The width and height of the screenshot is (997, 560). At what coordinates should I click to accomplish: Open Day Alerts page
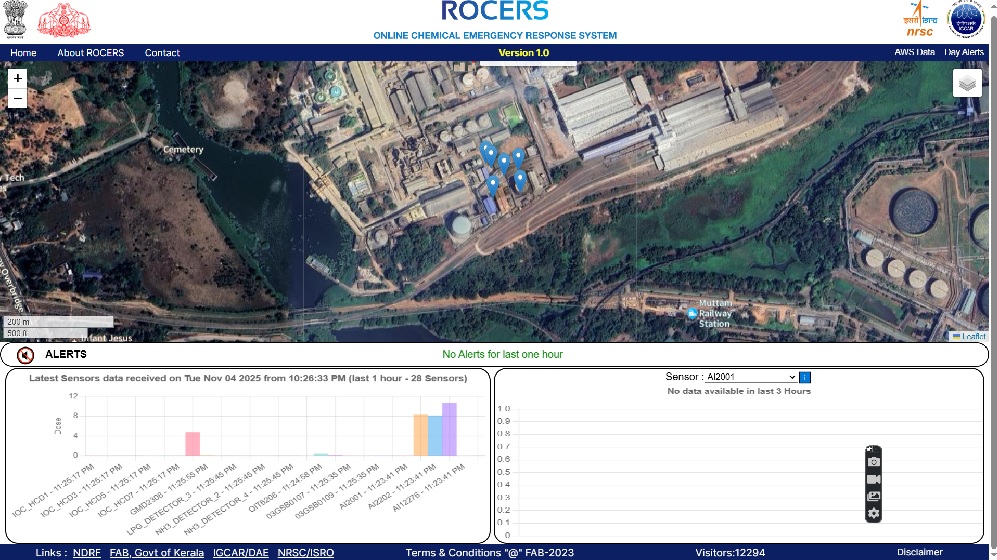click(964, 52)
